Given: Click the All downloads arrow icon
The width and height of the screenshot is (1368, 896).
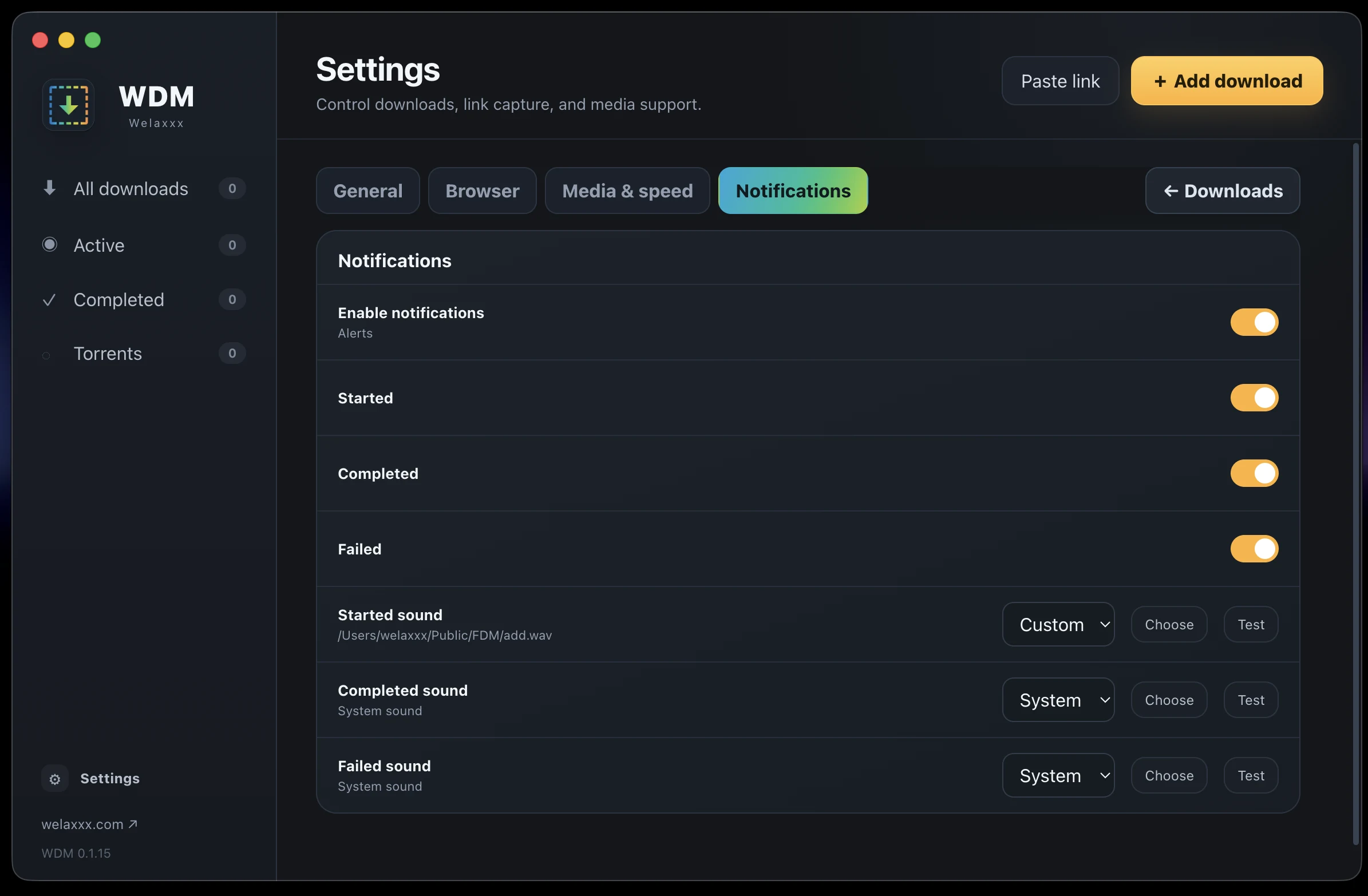Looking at the screenshot, I should click(x=50, y=188).
